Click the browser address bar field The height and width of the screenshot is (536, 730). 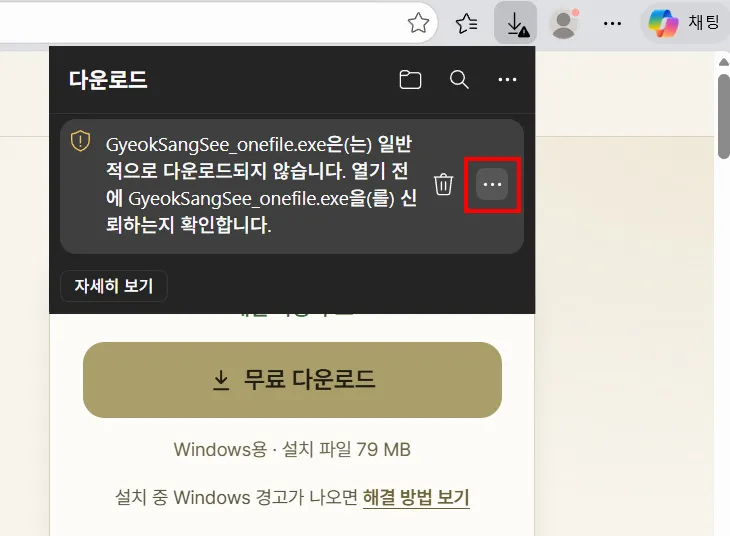coord(219,23)
